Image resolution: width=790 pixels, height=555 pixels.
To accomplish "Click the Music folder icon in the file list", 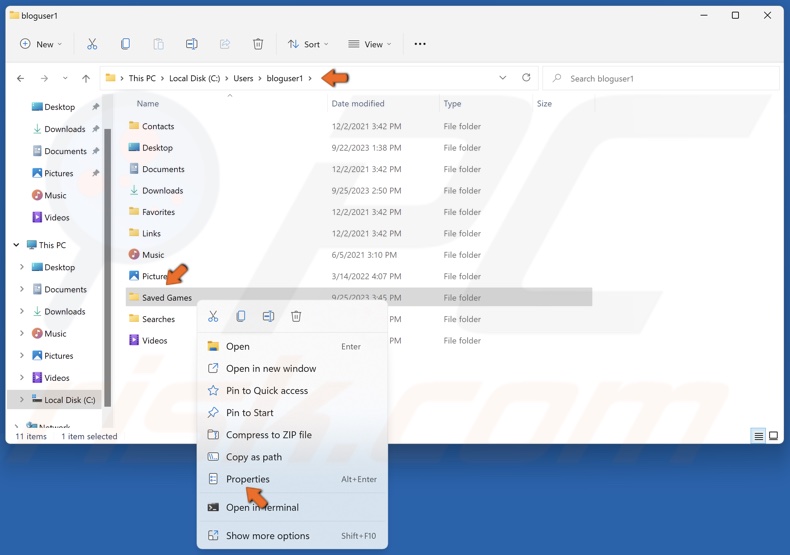I will (134, 254).
